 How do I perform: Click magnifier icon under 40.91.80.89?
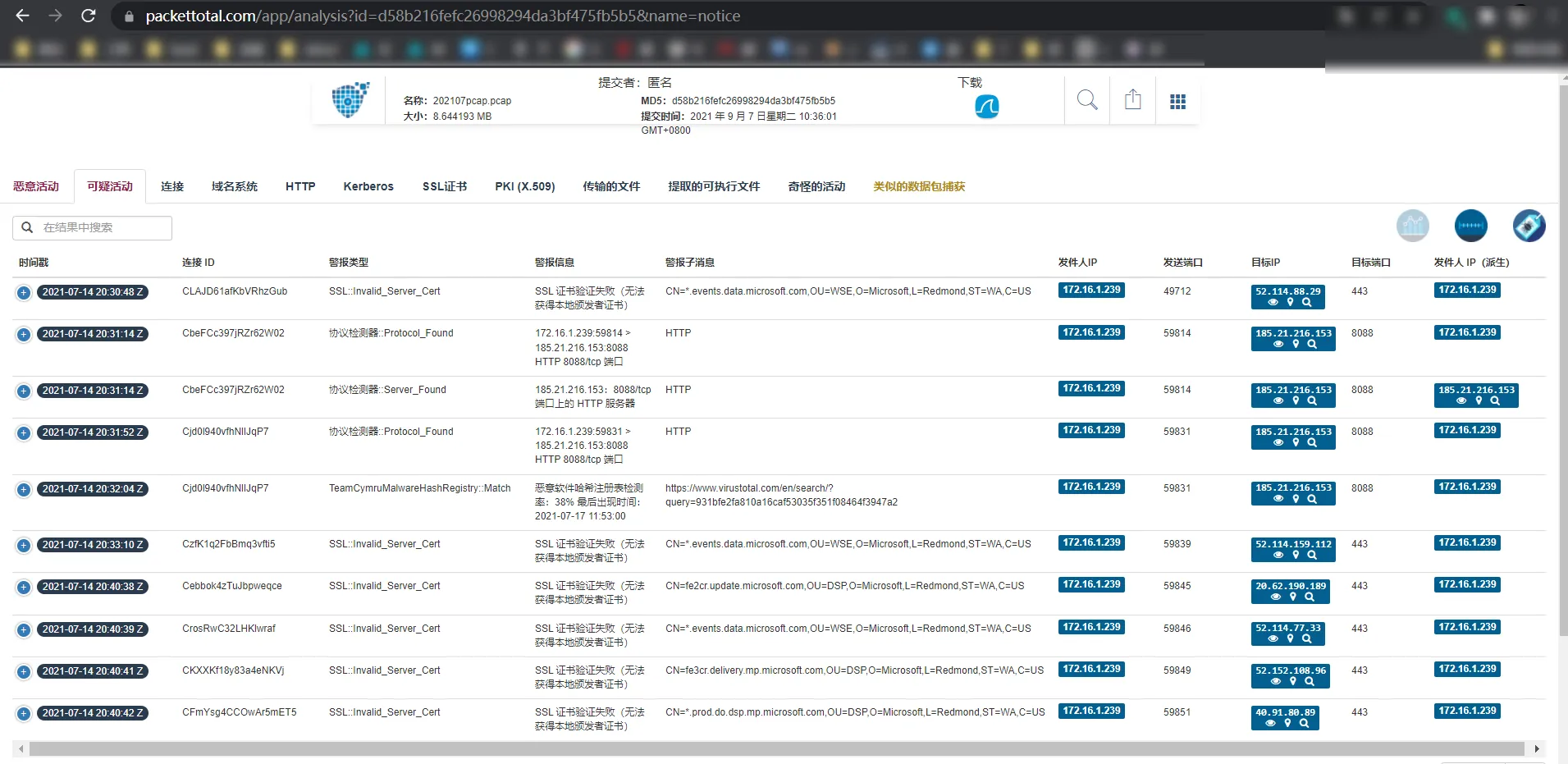1304,723
